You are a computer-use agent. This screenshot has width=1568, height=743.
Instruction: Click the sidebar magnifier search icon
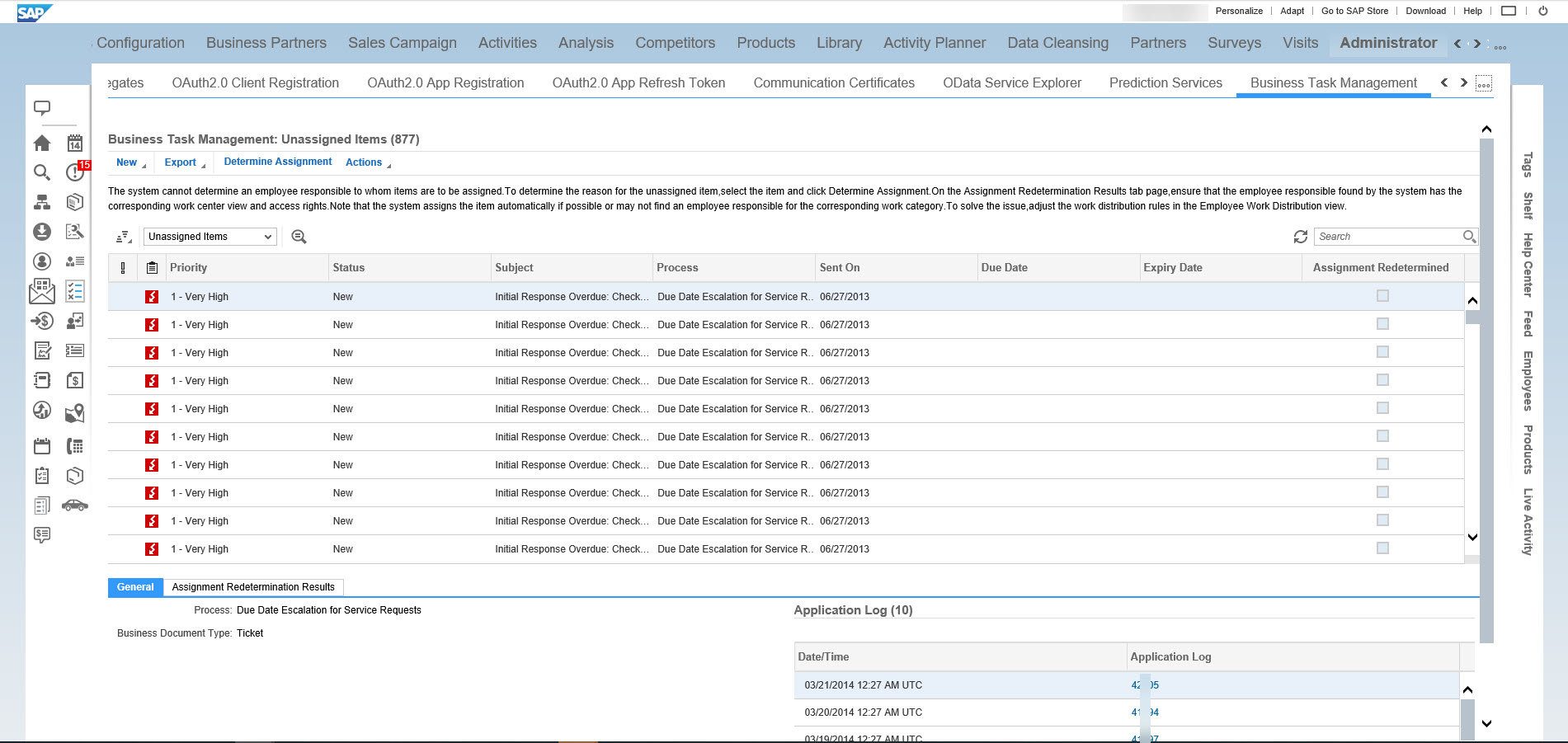[x=42, y=172]
